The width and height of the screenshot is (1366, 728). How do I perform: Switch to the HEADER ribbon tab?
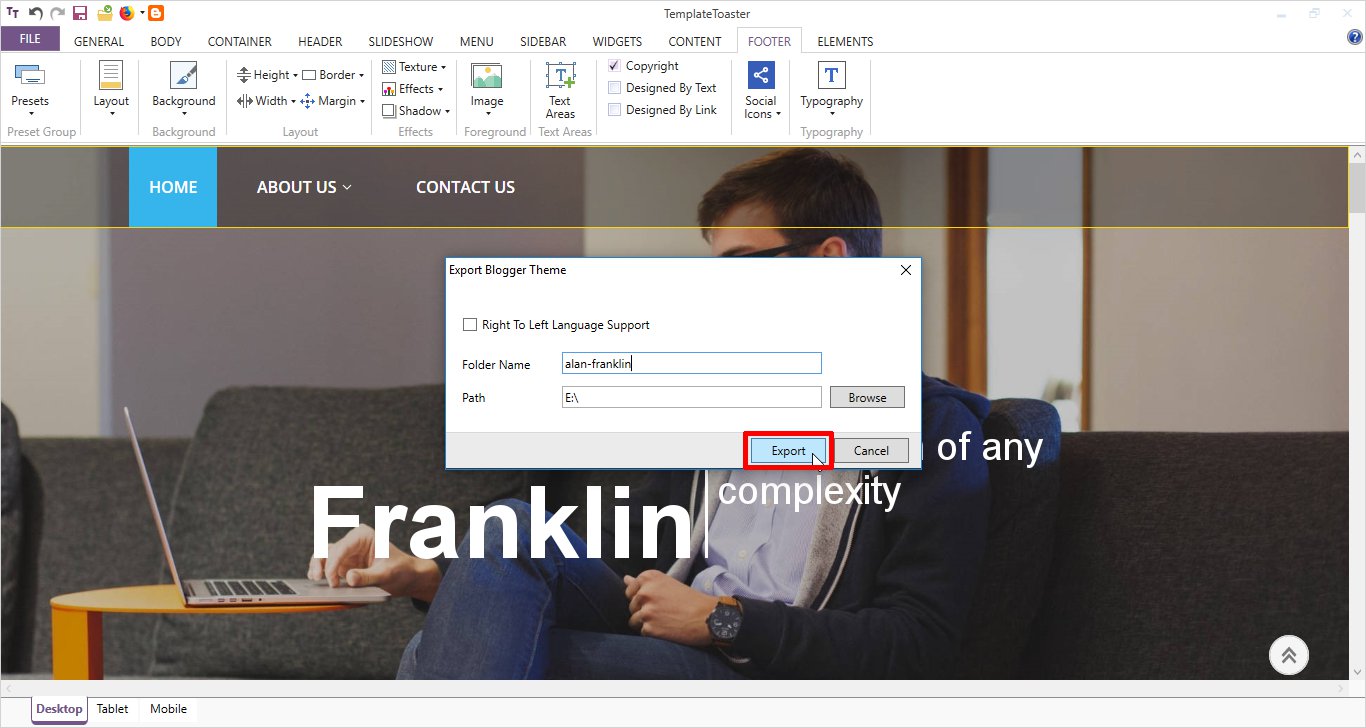coord(320,42)
